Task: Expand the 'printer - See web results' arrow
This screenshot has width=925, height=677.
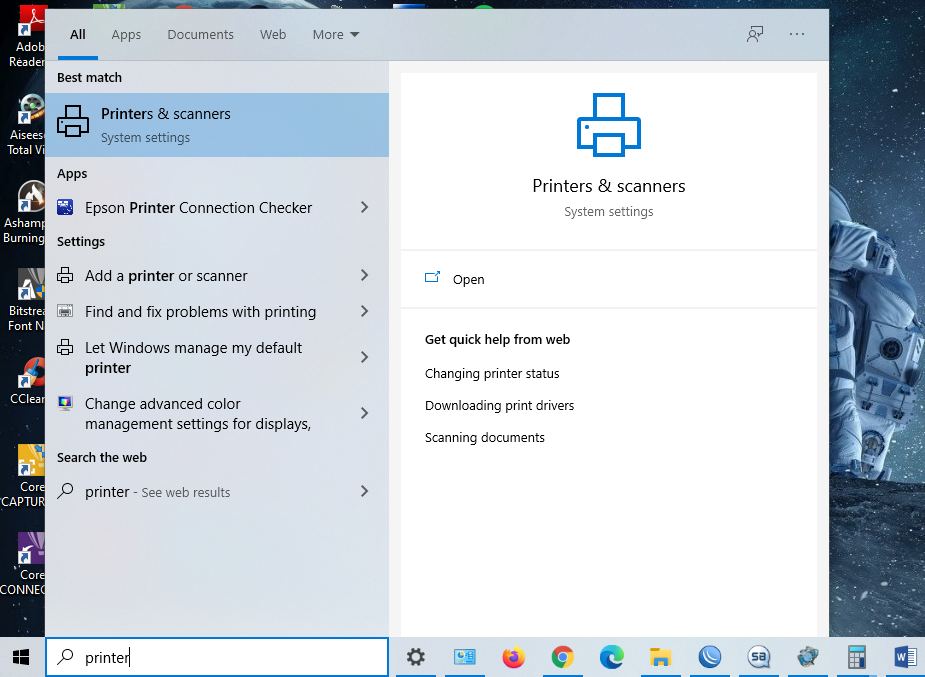Action: [364, 491]
